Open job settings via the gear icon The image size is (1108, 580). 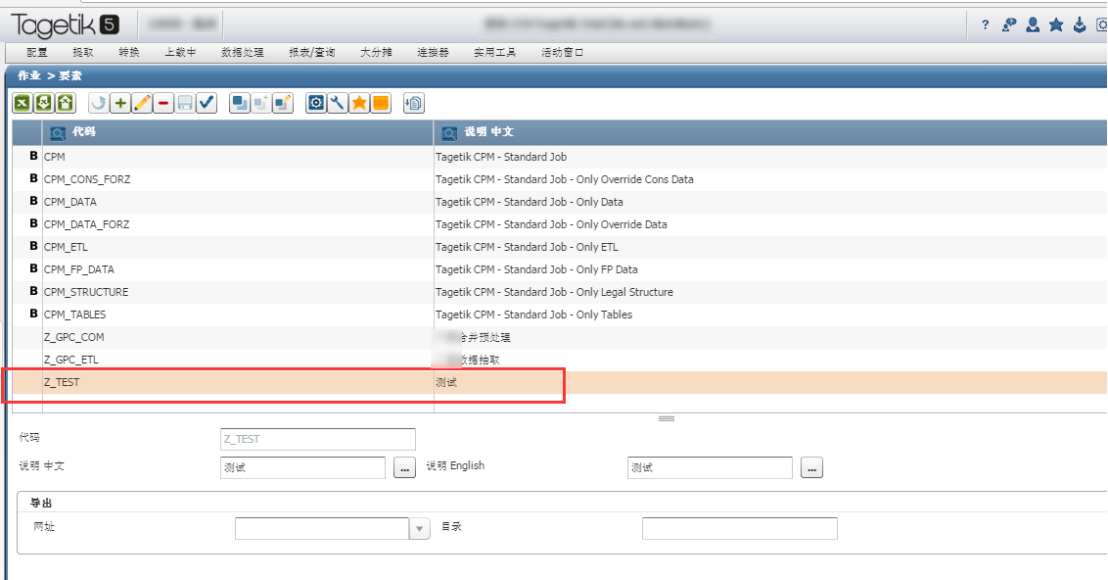[x=318, y=103]
